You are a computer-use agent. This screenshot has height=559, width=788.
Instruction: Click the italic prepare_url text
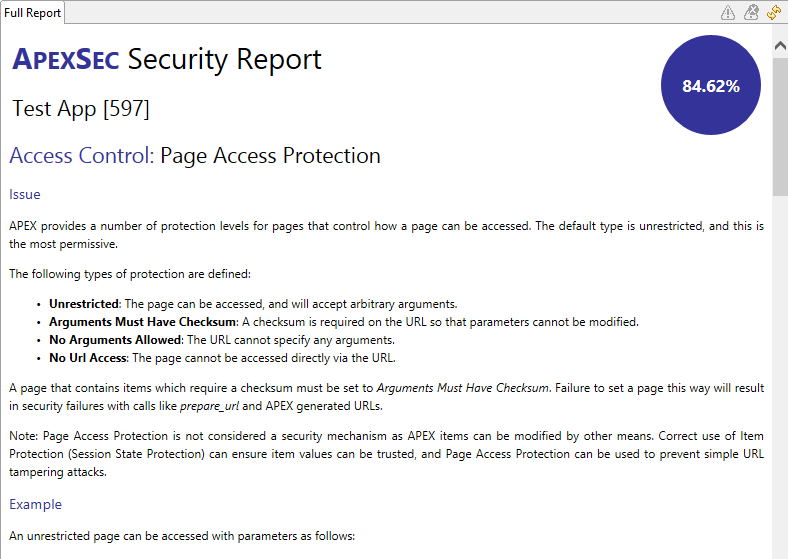(210, 406)
